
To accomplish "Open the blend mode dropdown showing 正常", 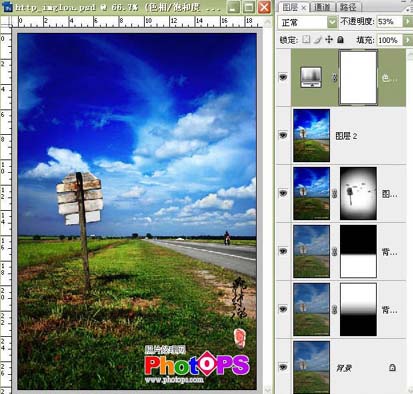I will tap(307, 22).
